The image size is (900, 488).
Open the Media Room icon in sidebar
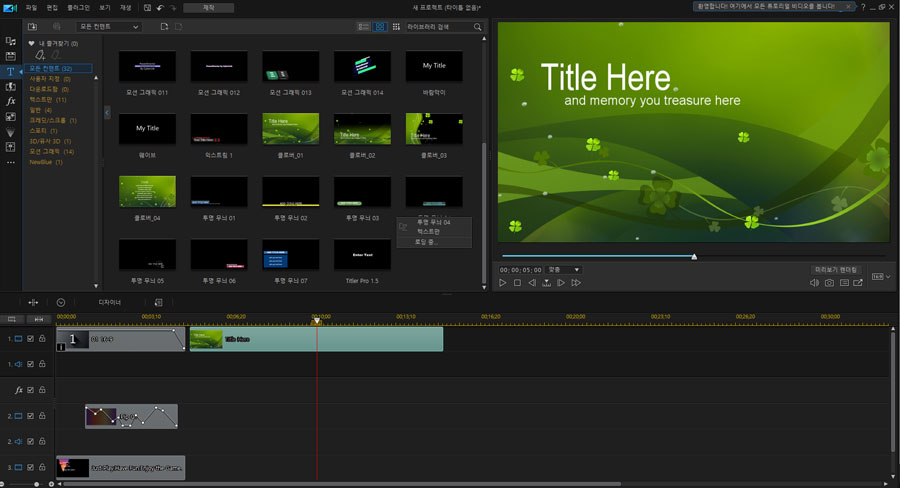click(x=10, y=41)
